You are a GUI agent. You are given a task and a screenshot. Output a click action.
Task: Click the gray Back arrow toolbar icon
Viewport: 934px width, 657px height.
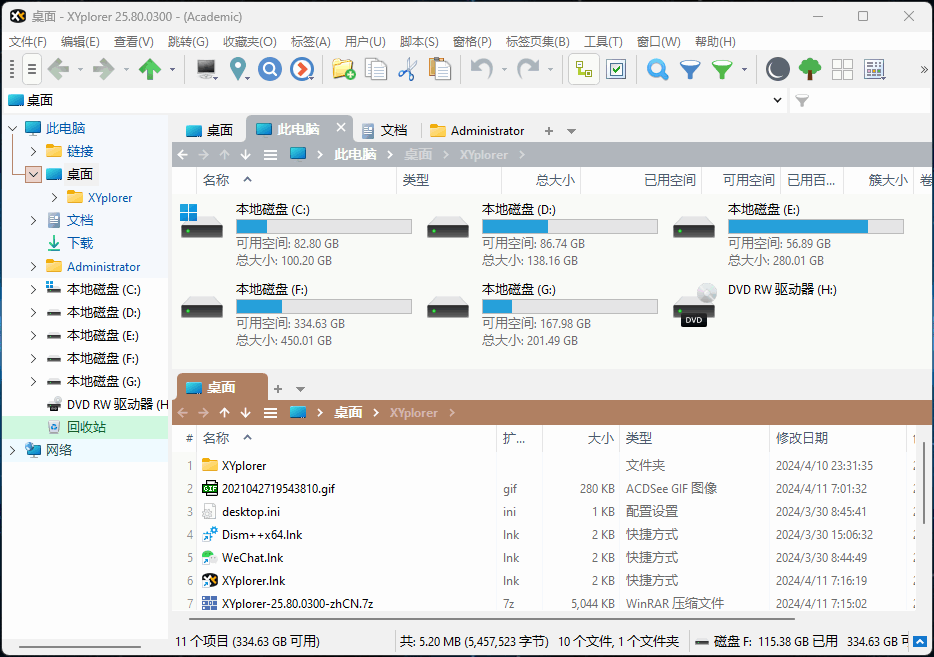(x=58, y=69)
